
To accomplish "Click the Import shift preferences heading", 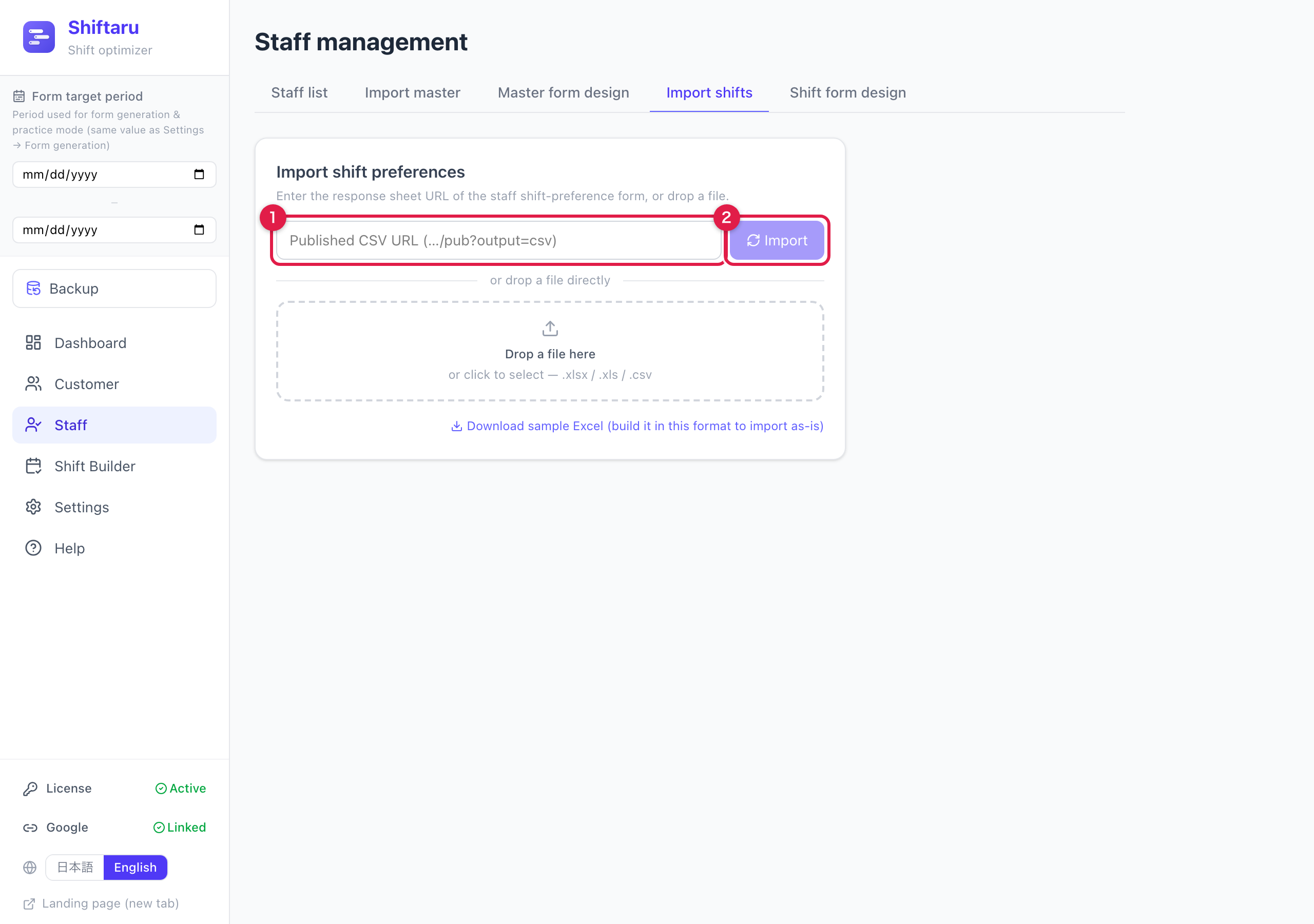I will 370,172.
